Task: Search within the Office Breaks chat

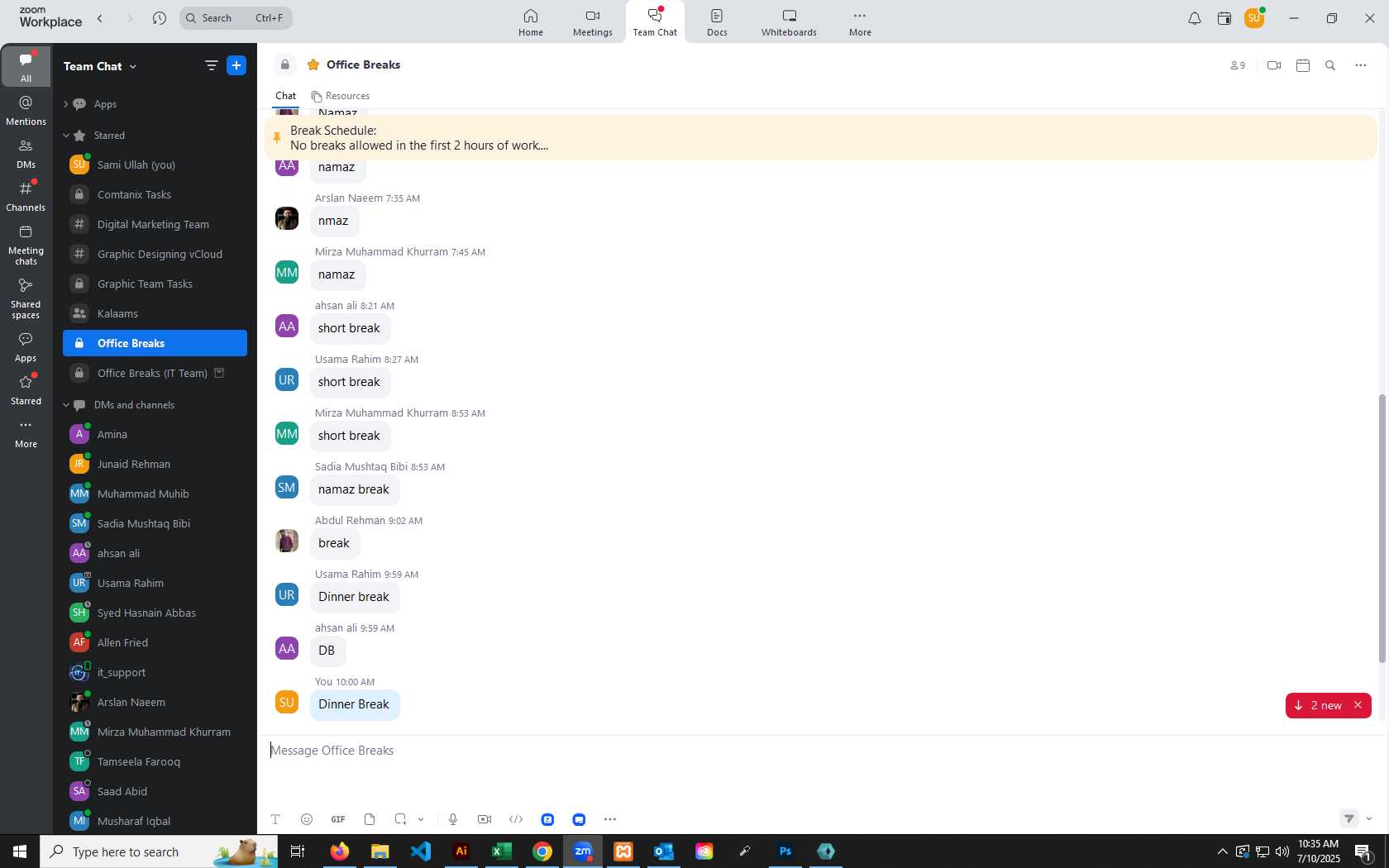Action: point(1330,65)
